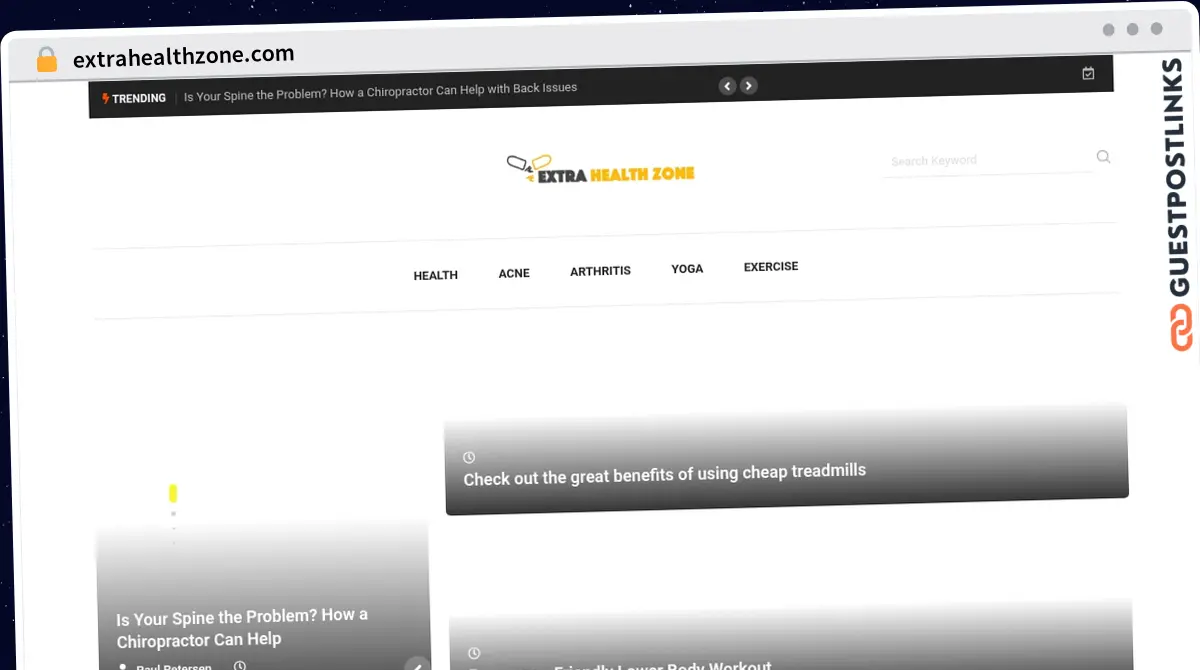Viewport: 1200px width, 670px height.
Task: Go to the Arthritis section
Action: [x=600, y=271]
